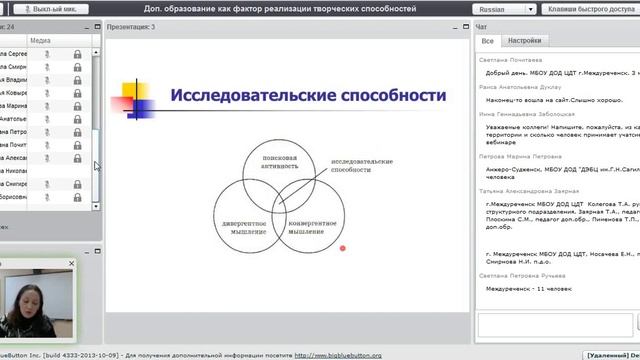Click the lock icon in the Анатолье row

pyautogui.click(x=78, y=119)
